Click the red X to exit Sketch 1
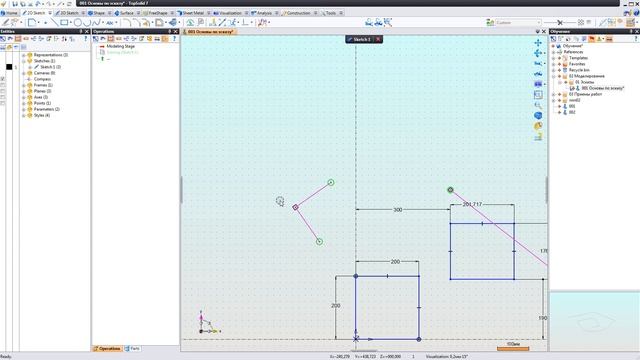This screenshot has height=360, width=640. (378, 39)
